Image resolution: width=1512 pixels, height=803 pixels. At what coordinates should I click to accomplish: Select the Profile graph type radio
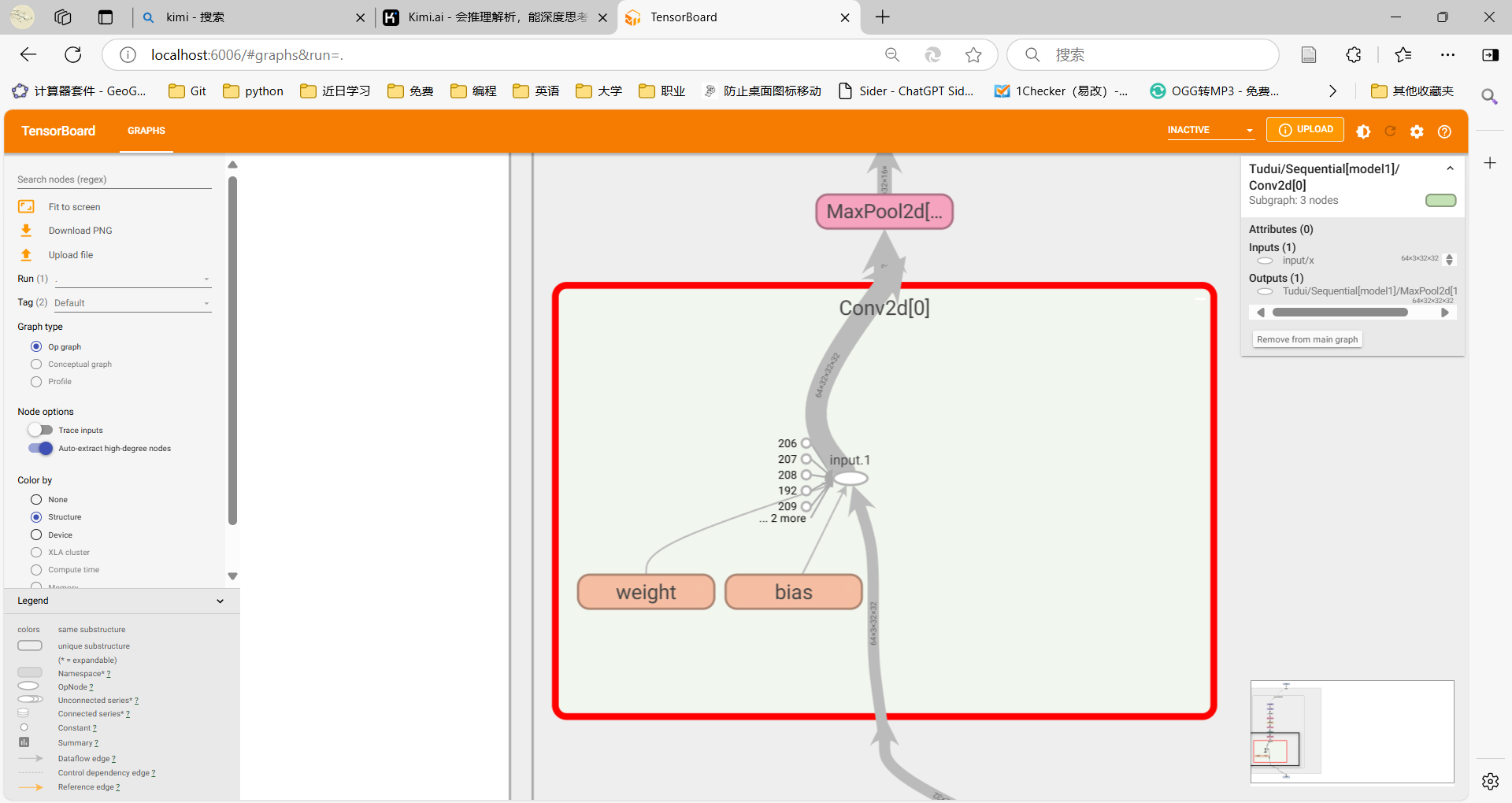[x=36, y=381]
